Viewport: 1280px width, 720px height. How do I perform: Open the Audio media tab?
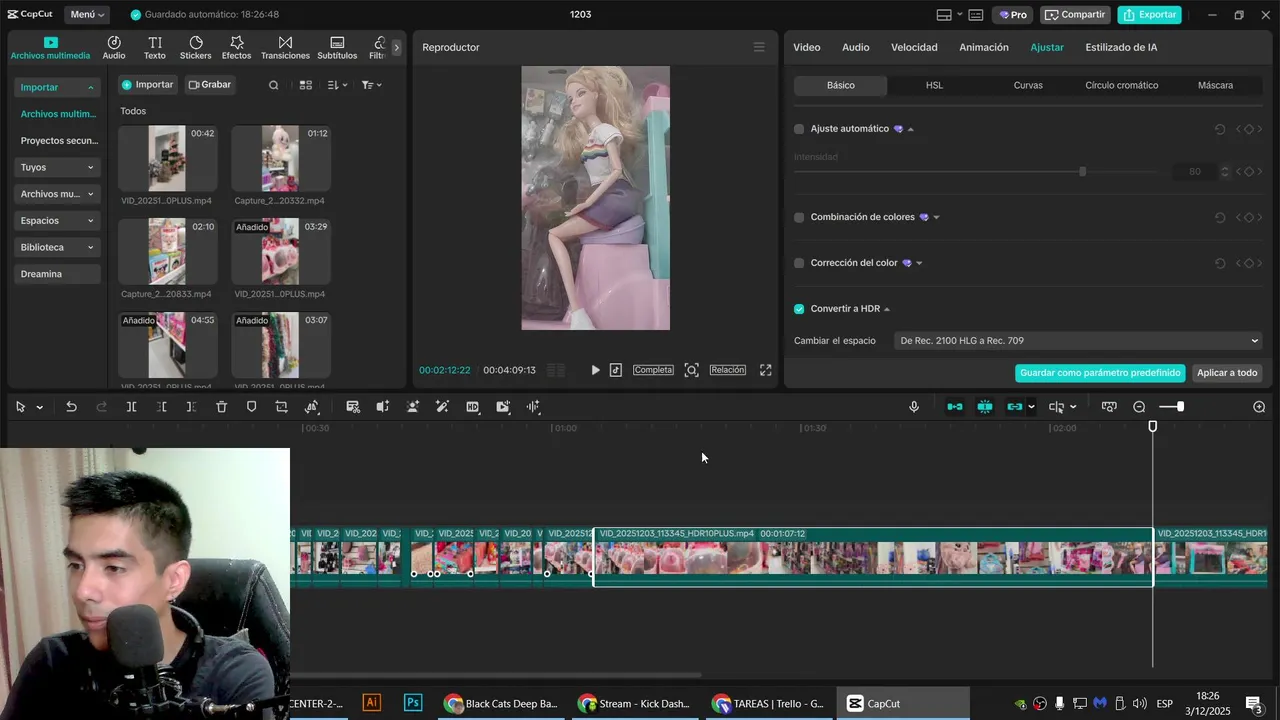point(114,48)
